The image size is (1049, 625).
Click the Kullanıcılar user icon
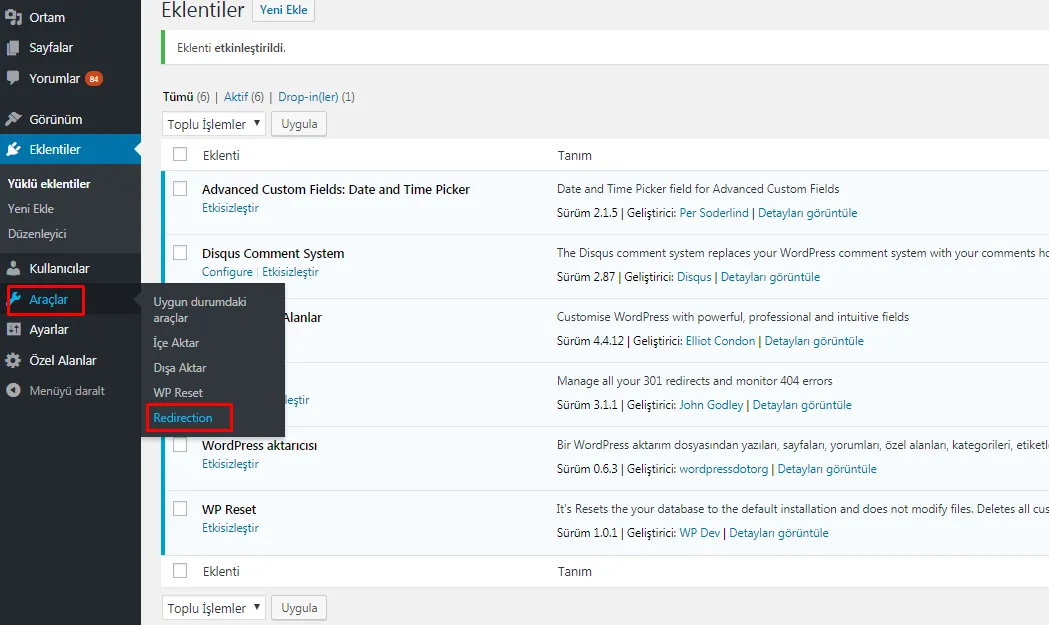click(x=13, y=268)
